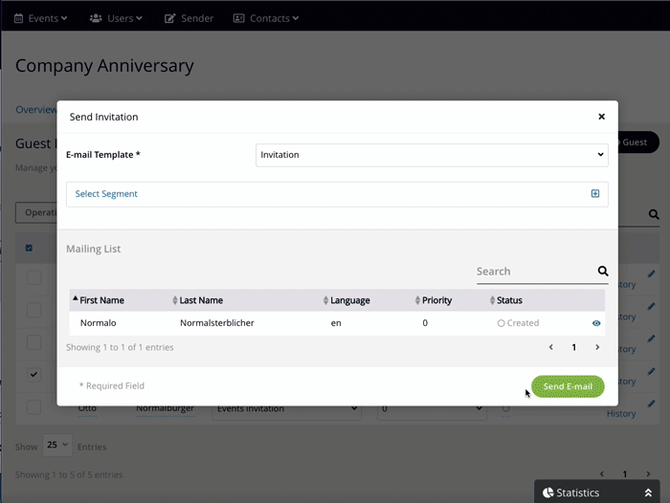670x503 pixels.
Task: Preview Normalo's email with eye icon
Action: [596, 324]
